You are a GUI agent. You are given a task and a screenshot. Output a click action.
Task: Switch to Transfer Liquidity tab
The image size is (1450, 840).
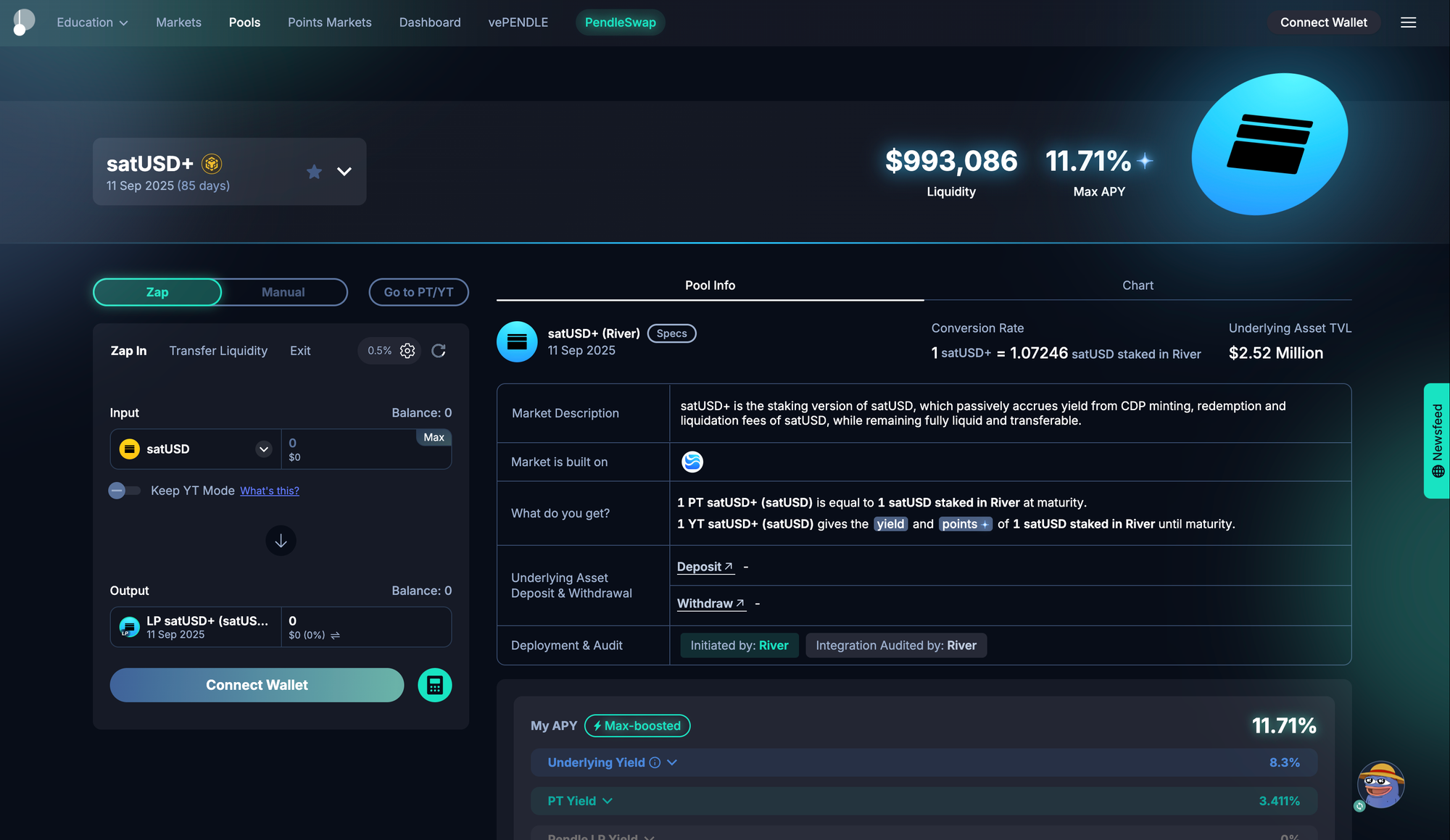[x=218, y=351]
